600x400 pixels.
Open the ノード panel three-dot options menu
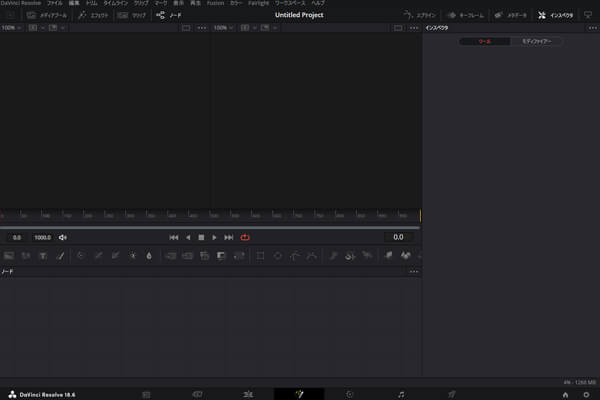pyautogui.click(x=413, y=272)
